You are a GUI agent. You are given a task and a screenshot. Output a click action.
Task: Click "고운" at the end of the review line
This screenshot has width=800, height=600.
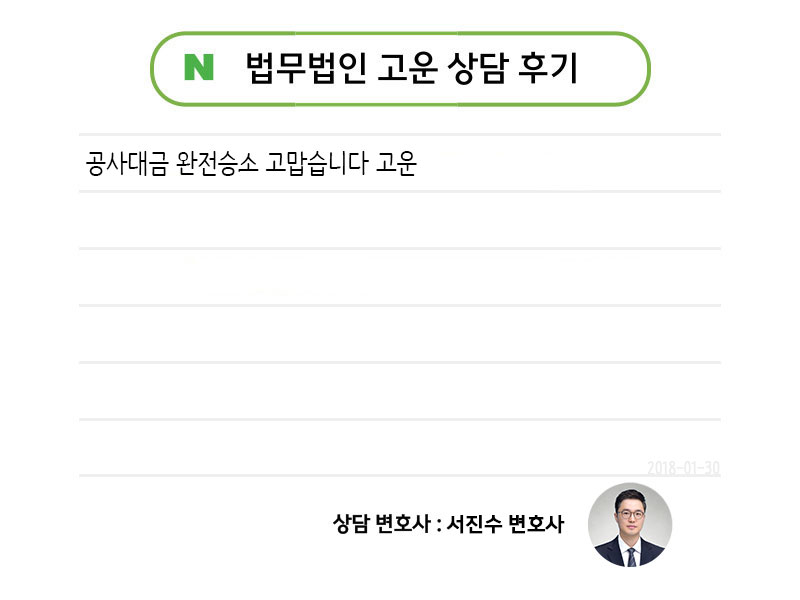pyautogui.click(x=395, y=163)
